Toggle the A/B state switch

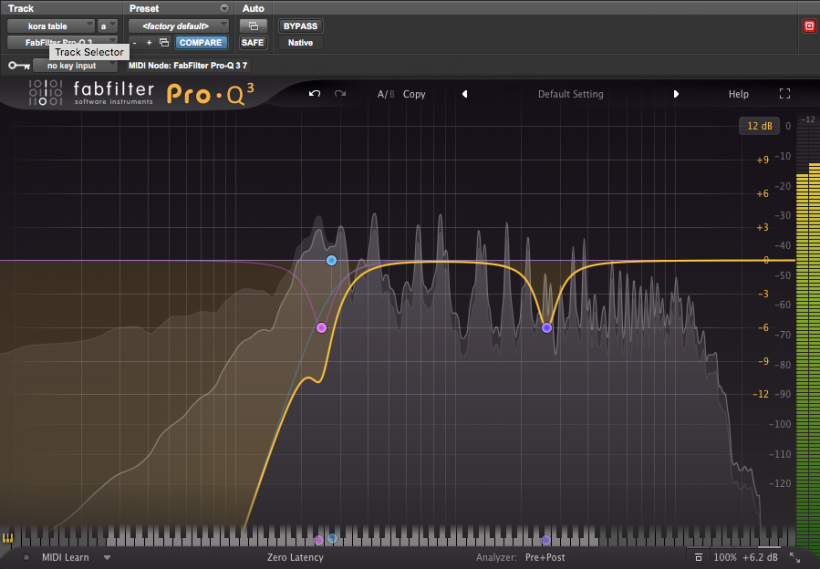(386, 94)
